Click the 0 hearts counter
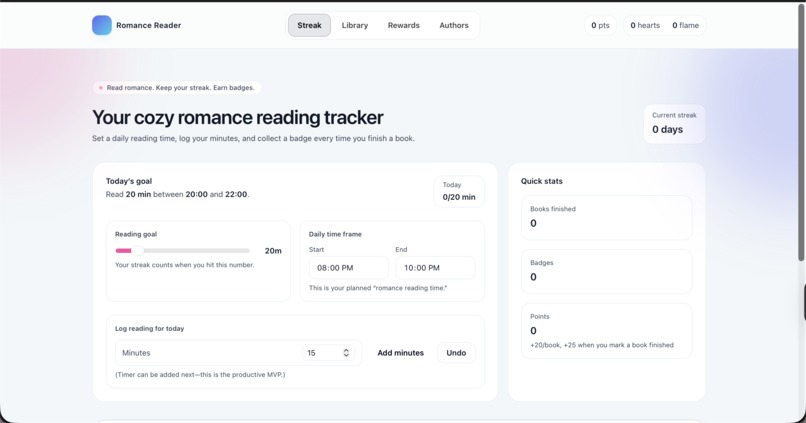 [645, 25]
